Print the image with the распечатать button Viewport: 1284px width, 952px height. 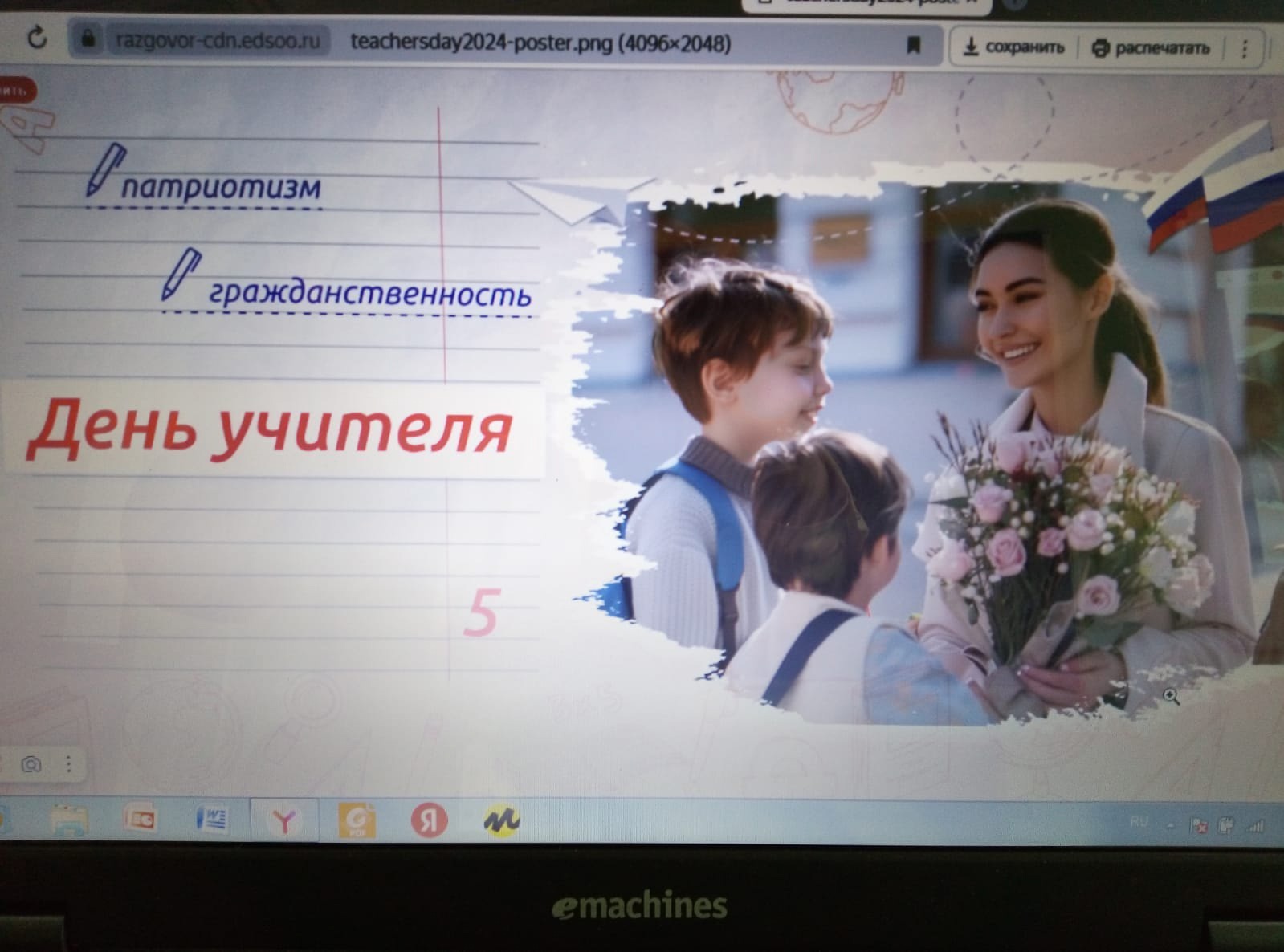(1150, 48)
